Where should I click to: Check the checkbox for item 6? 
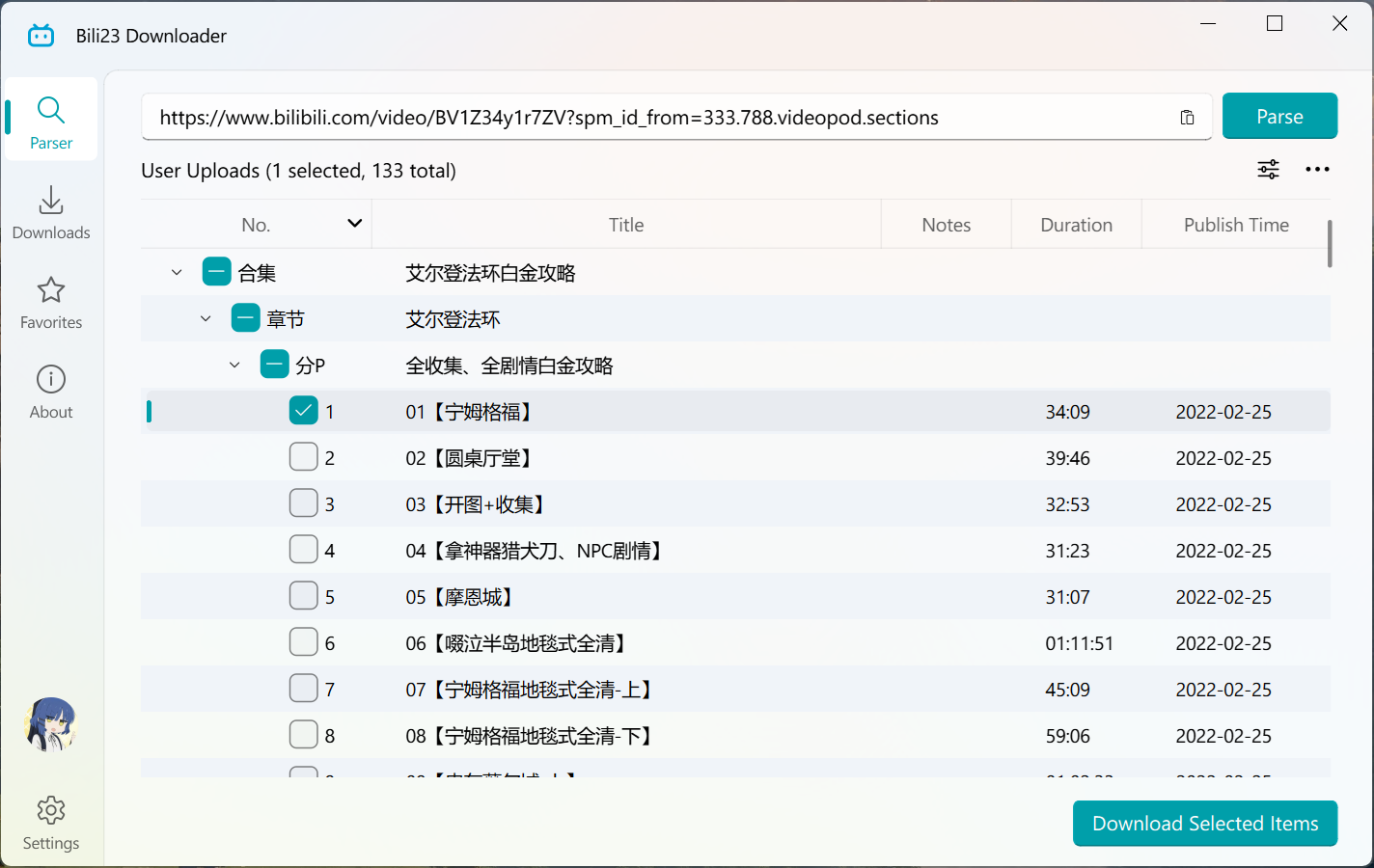304,642
